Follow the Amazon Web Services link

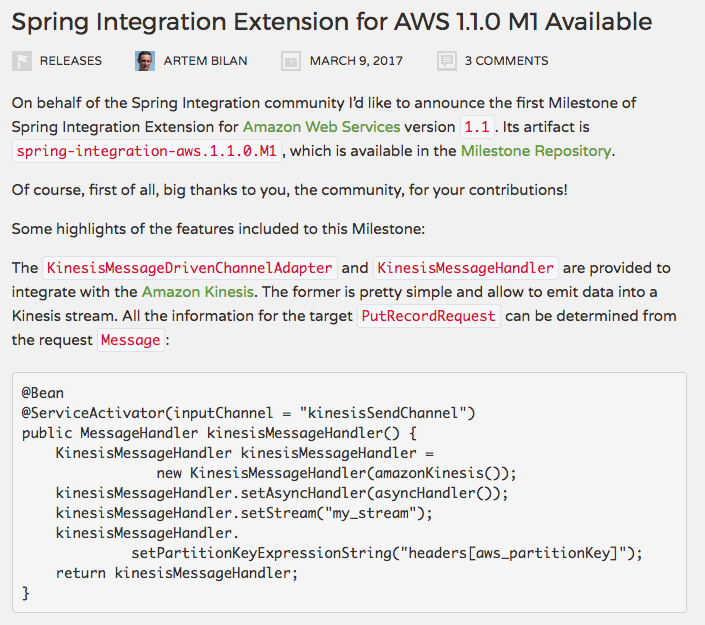point(321,127)
